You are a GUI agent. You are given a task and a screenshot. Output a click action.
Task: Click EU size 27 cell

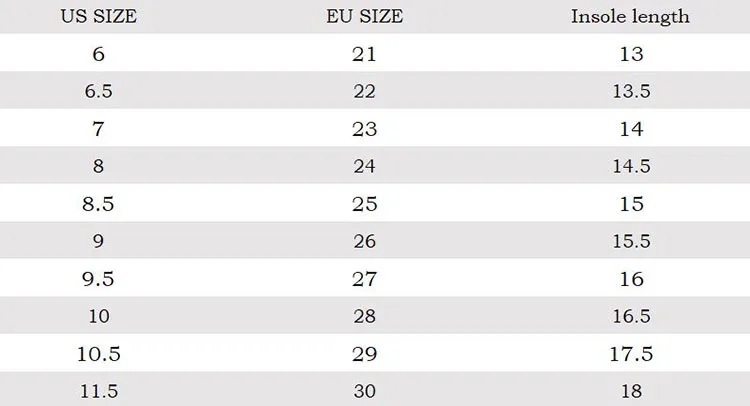[x=364, y=279]
